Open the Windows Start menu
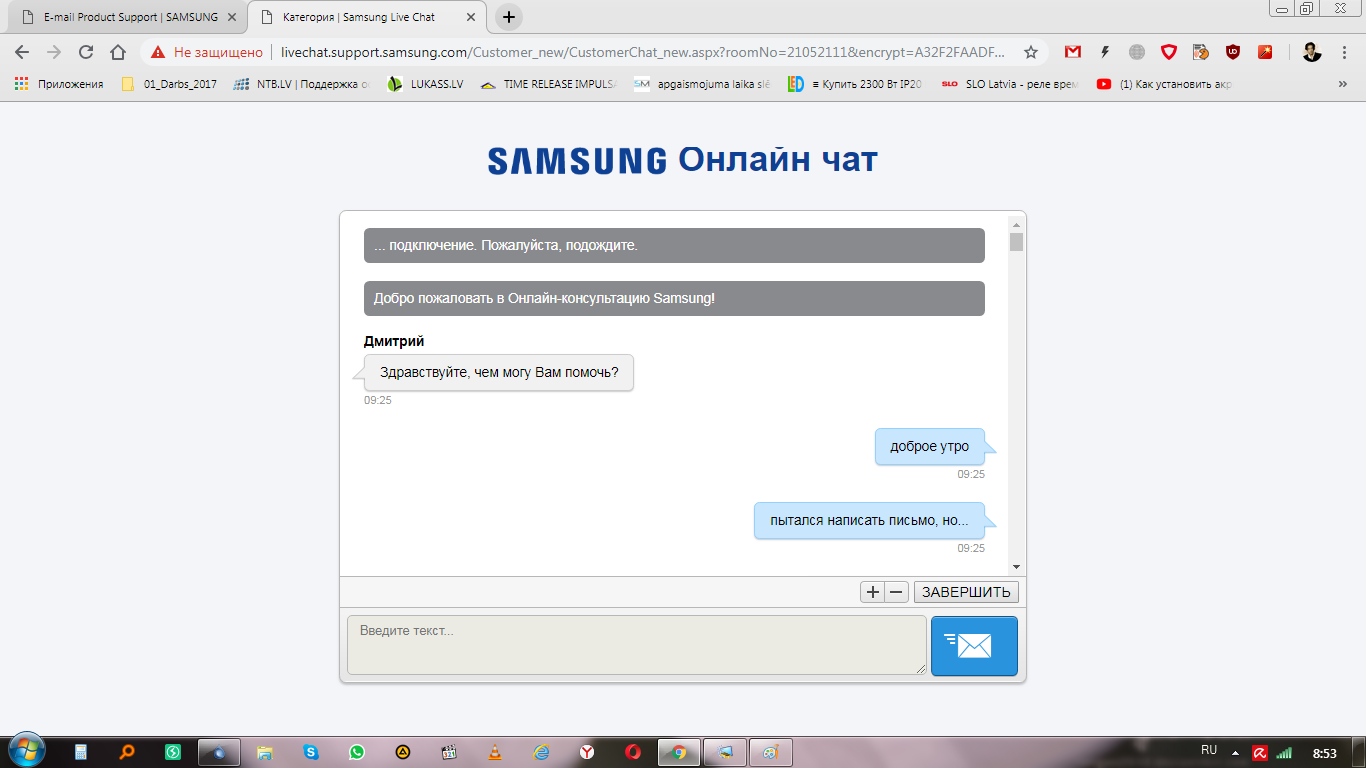1366x768 pixels. pyautogui.click(x=25, y=751)
